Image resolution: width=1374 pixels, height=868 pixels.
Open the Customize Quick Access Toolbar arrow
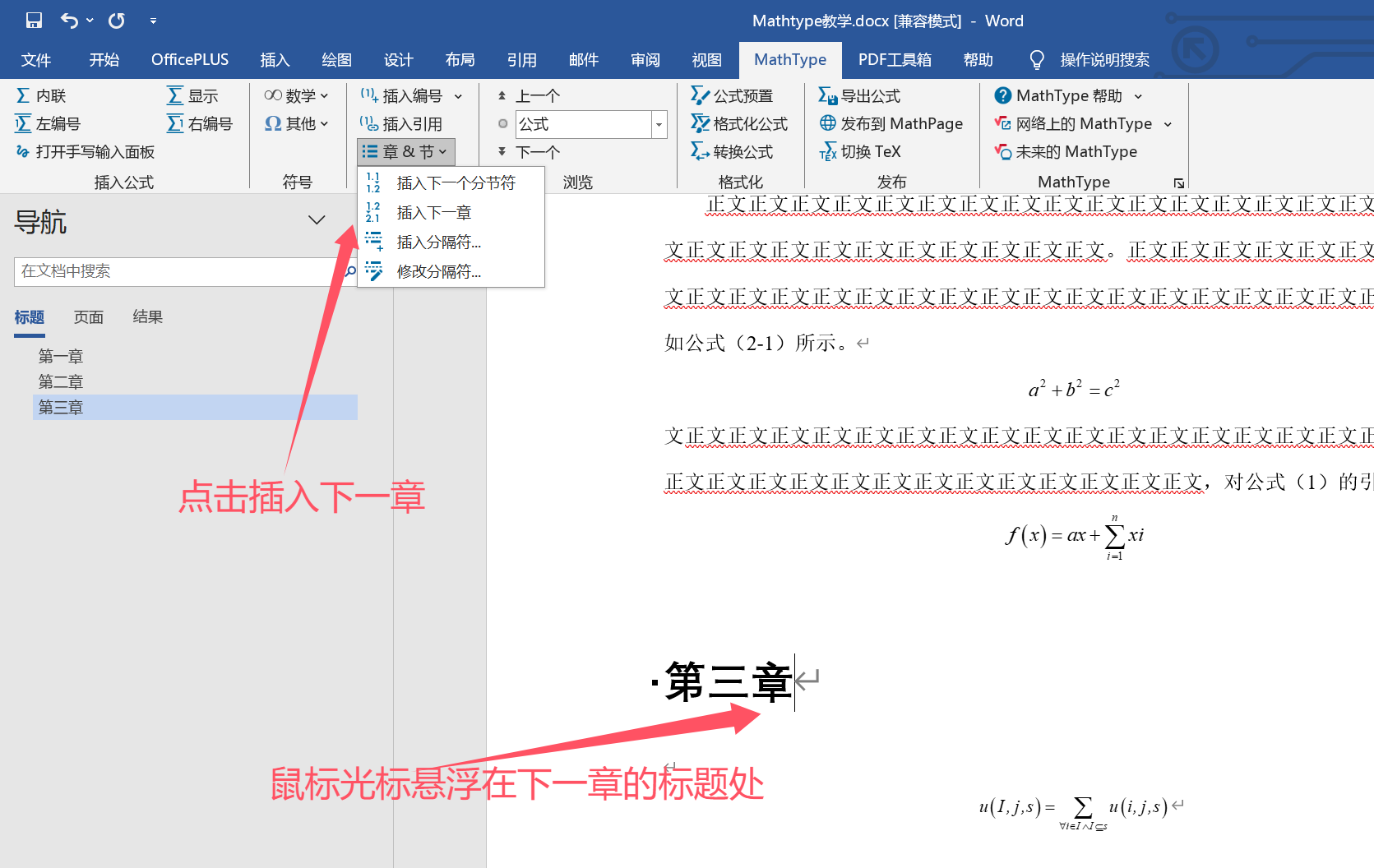click(x=153, y=21)
